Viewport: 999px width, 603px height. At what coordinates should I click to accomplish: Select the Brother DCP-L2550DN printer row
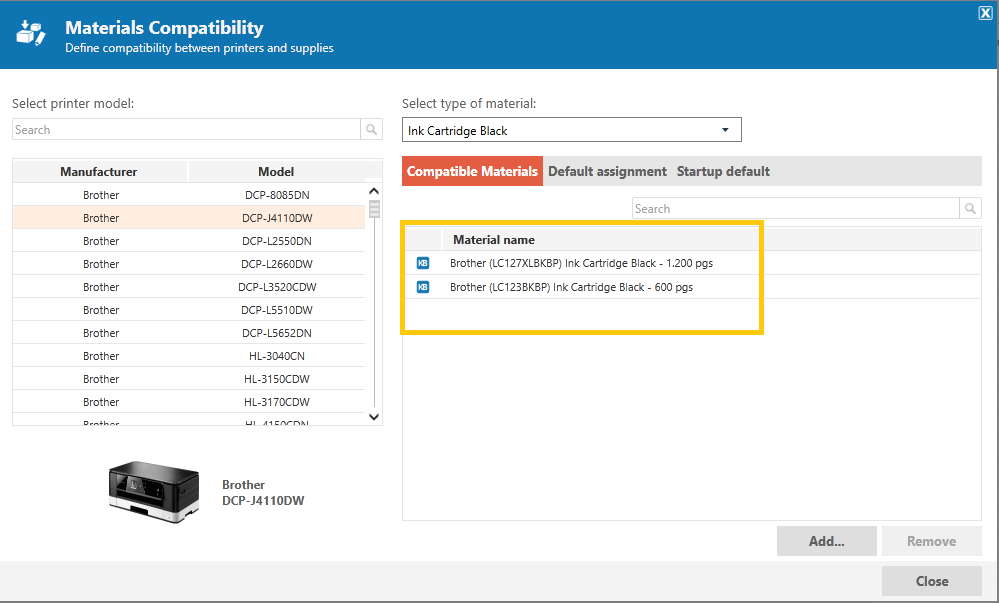click(189, 241)
